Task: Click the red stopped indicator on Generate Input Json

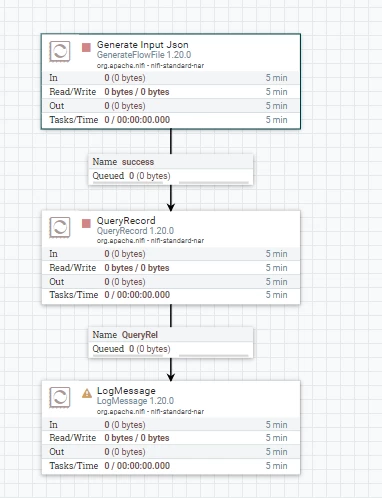Action: pos(86,48)
